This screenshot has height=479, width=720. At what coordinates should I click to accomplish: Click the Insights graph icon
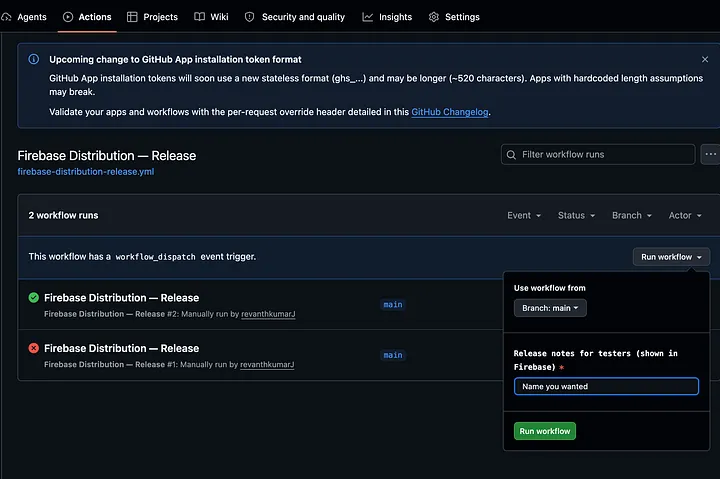367,17
